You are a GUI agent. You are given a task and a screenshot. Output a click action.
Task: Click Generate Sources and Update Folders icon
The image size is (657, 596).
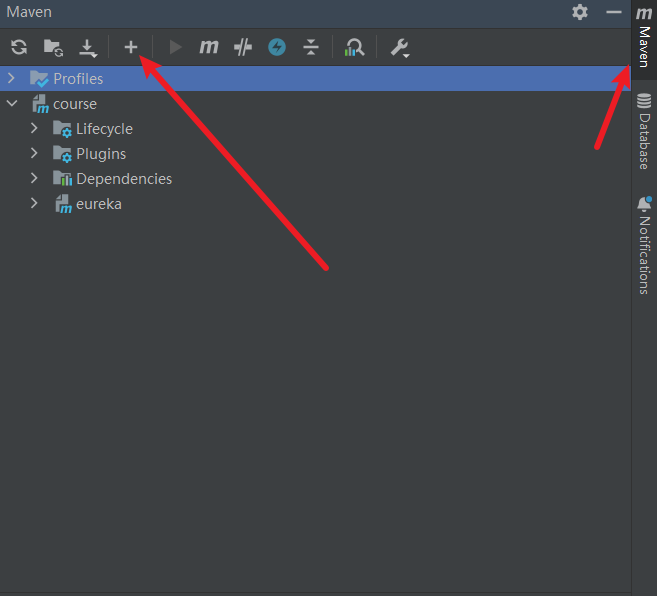tap(53, 47)
